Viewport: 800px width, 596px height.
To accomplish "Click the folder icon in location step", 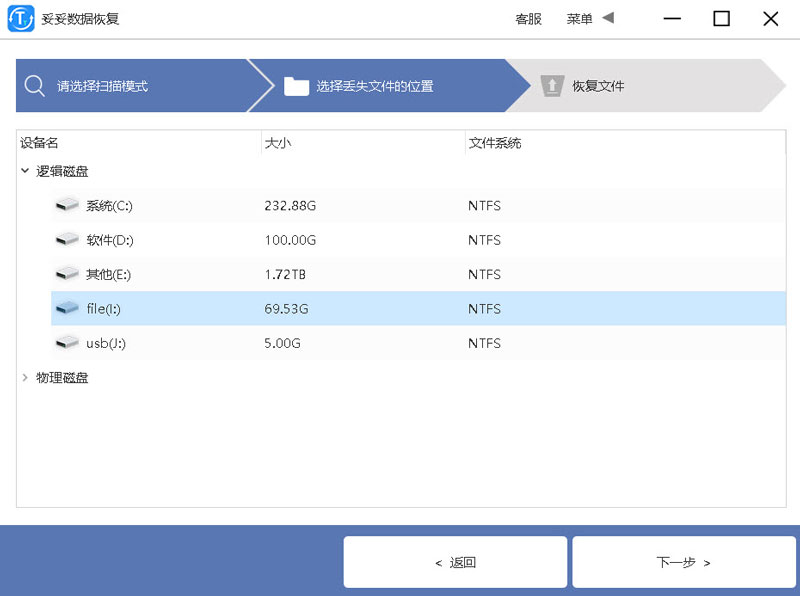I will pyautogui.click(x=296, y=86).
